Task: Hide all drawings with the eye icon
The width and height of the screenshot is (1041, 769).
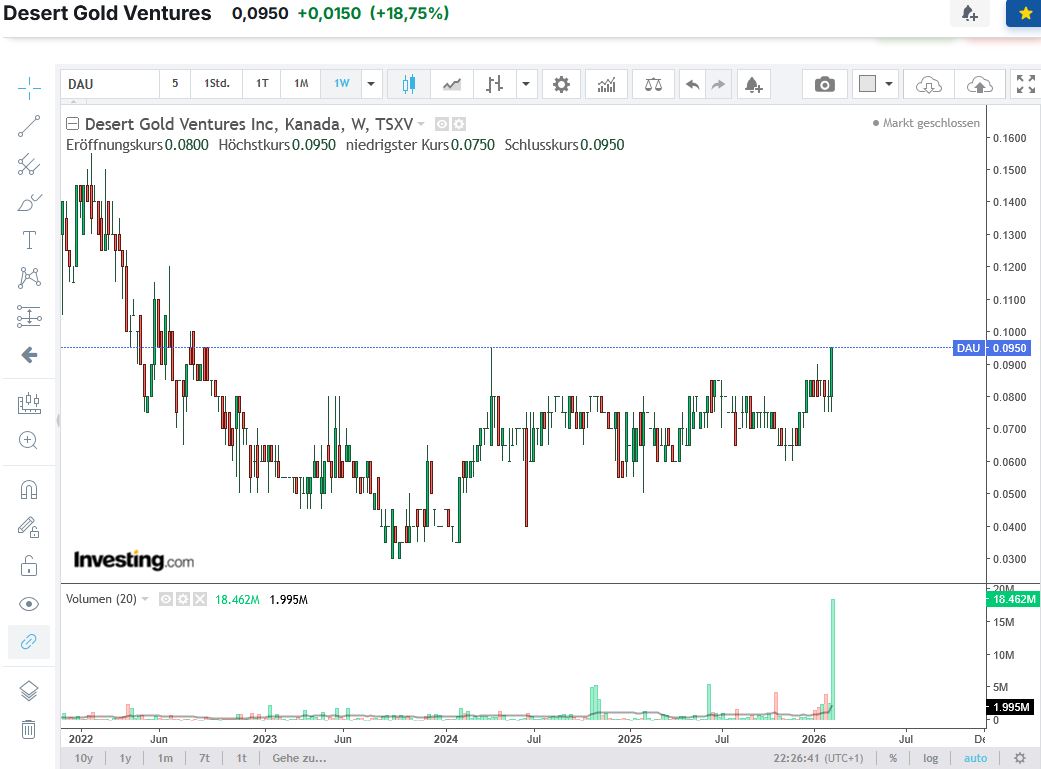Action: coord(29,604)
